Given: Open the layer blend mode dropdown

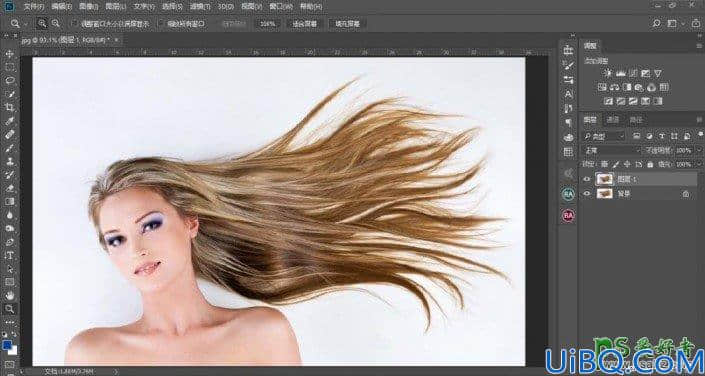Looking at the screenshot, I should pyautogui.click(x=611, y=150).
